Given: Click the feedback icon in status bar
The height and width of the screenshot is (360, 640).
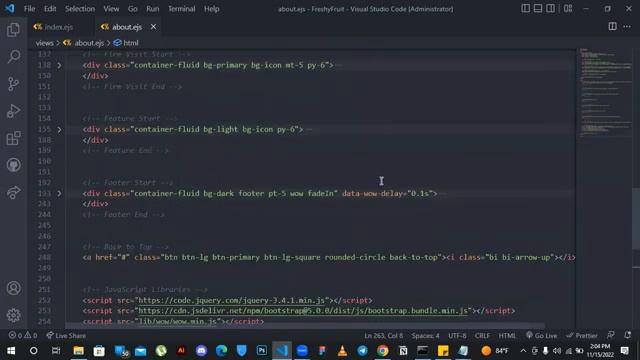Looking at the screenshot, I should click(x=611, y=335).
